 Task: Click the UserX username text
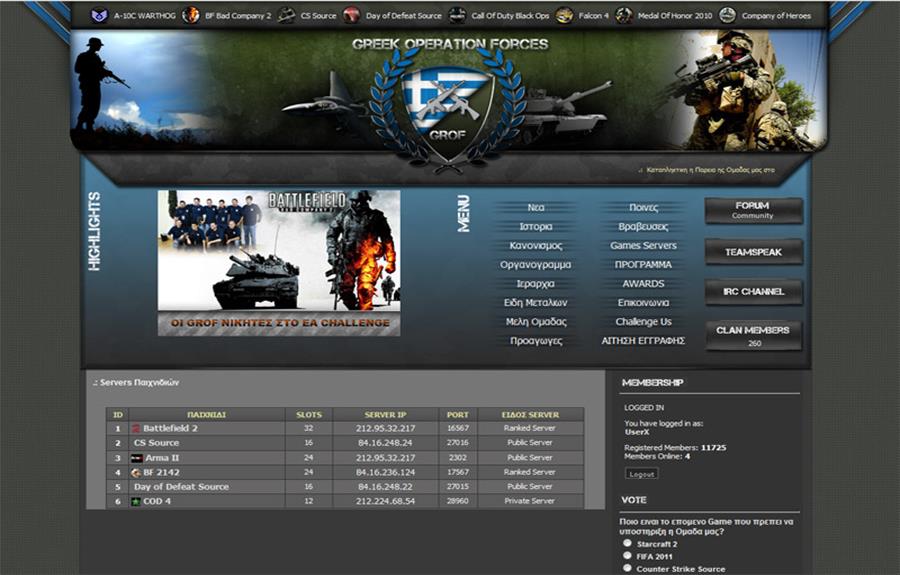(637, 432)
